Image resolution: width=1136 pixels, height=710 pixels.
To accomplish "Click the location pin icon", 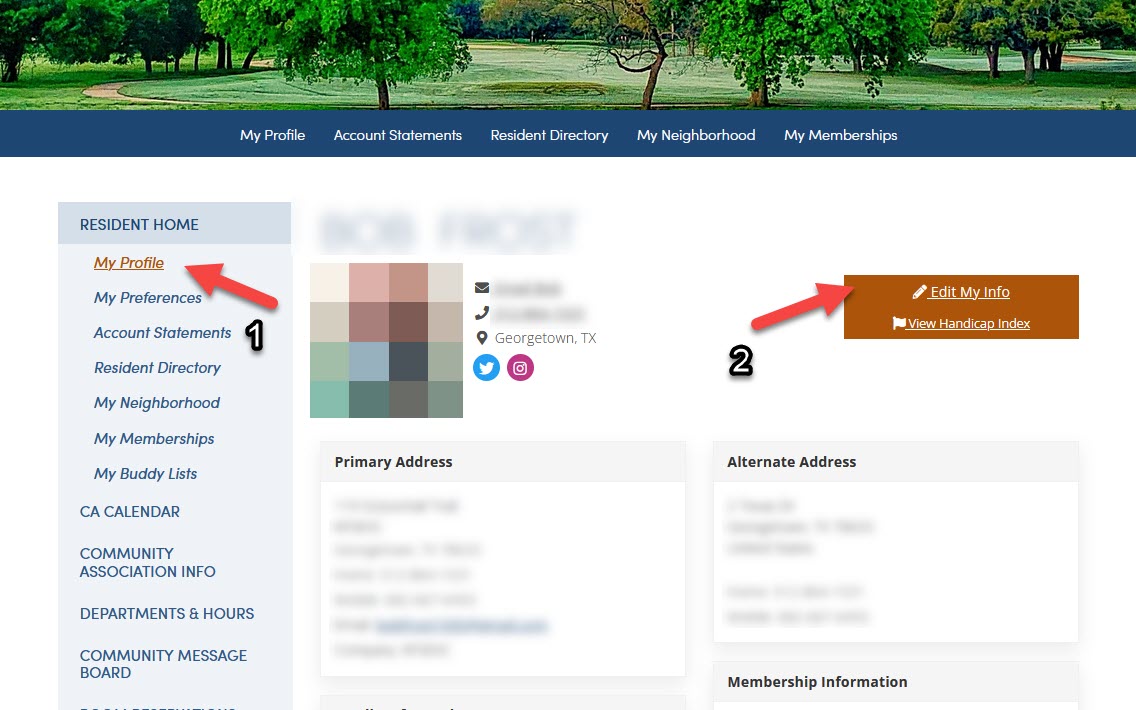I will 482,338.
